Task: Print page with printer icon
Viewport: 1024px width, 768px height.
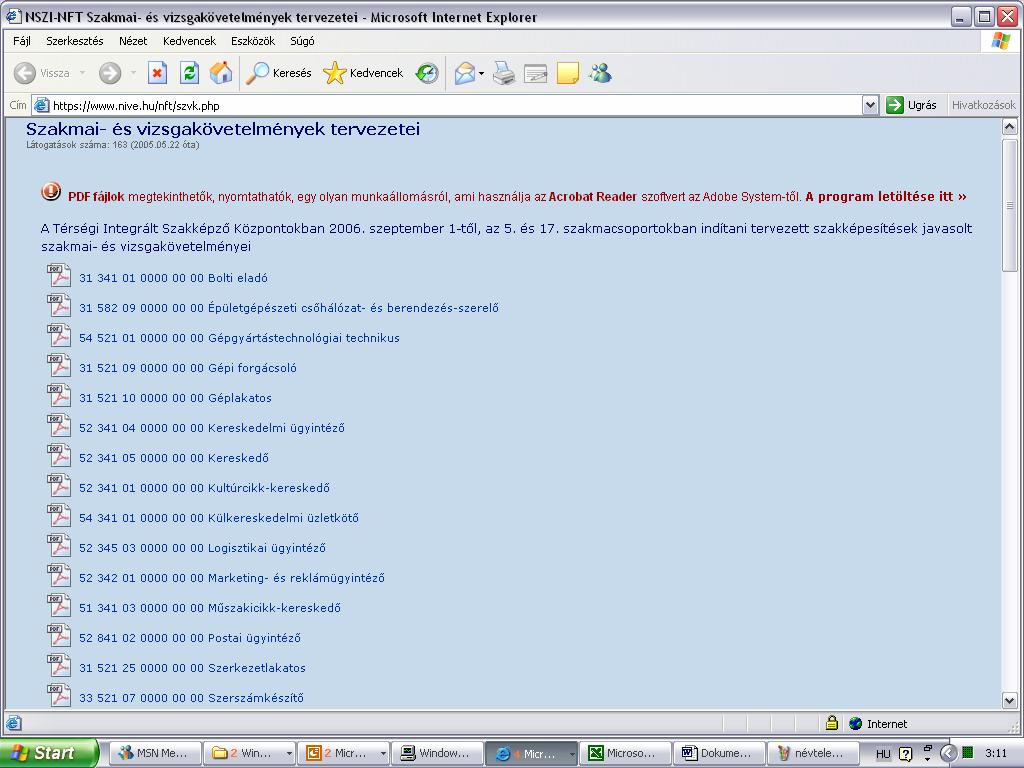Action: point(504,73)
